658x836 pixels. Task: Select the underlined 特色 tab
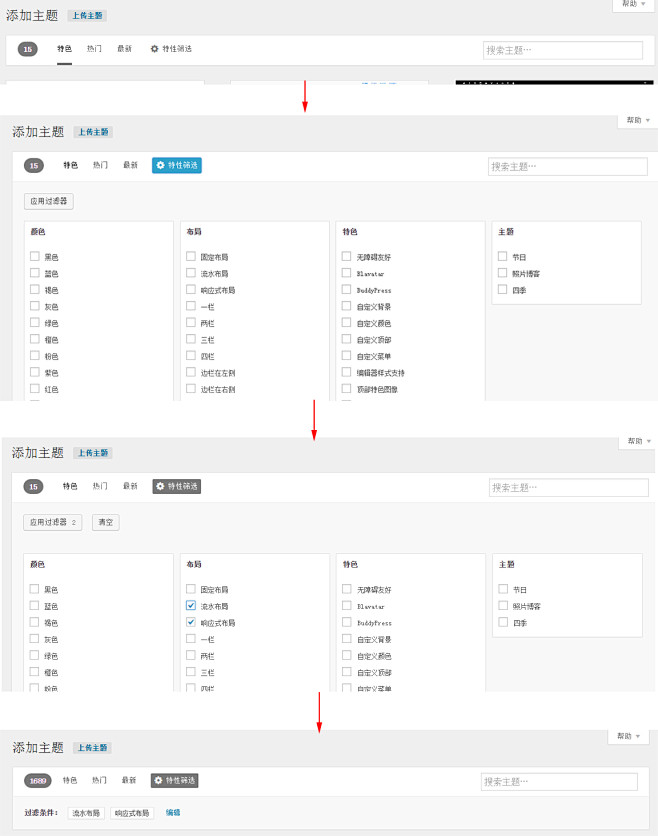click(65, 49)
